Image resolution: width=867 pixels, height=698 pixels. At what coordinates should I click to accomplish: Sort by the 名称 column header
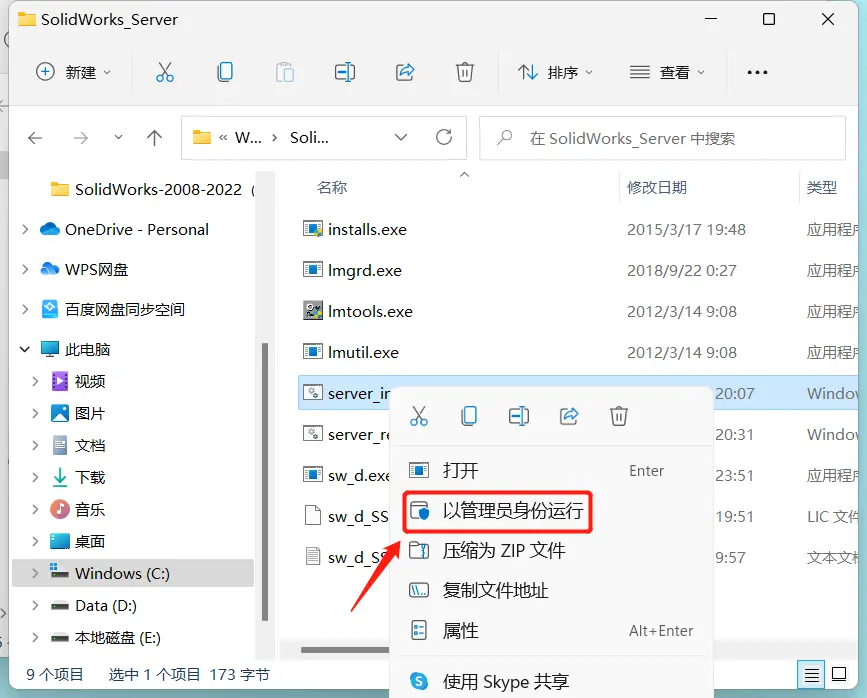coord(332,187)
